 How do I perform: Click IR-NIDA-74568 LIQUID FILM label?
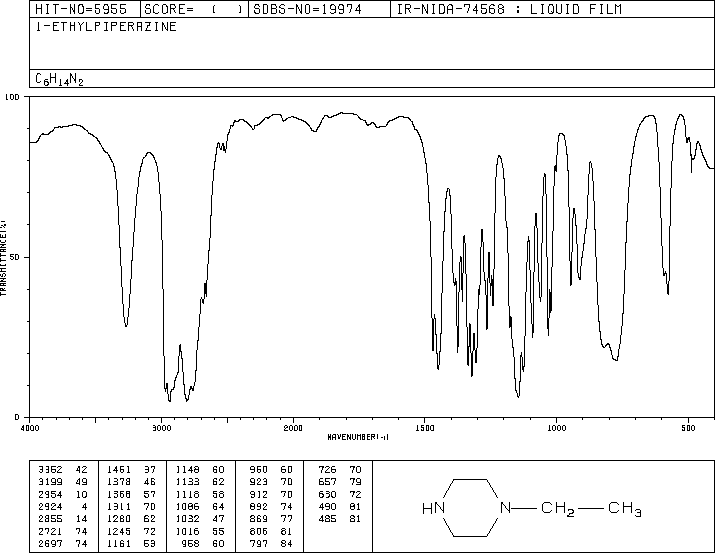[x=509, y=9]
